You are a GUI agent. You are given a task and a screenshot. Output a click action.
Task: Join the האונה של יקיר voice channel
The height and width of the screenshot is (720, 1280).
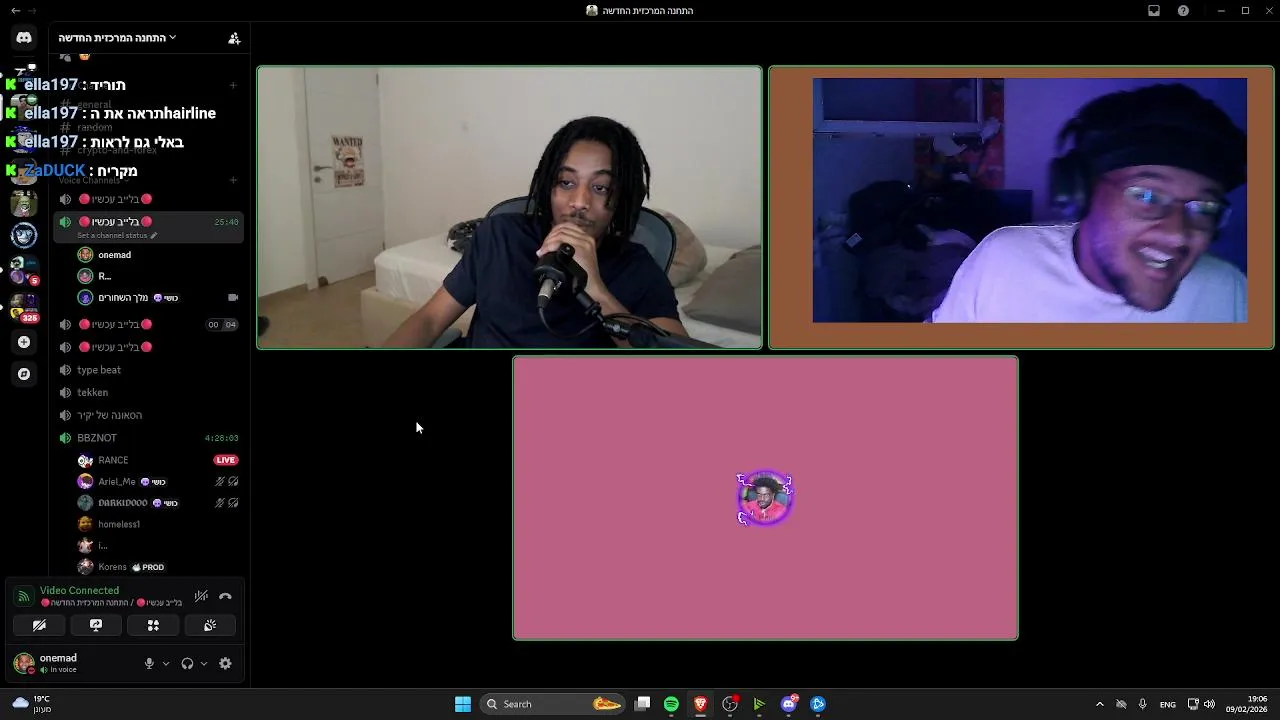tap(148, 415)
